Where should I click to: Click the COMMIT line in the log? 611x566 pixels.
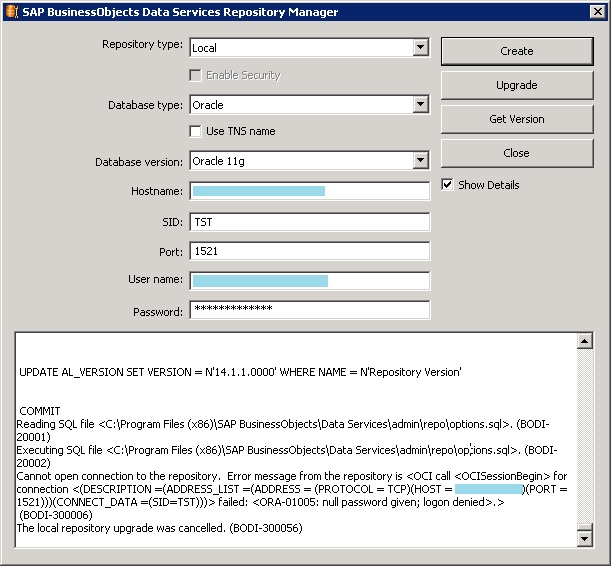point(40,411)
